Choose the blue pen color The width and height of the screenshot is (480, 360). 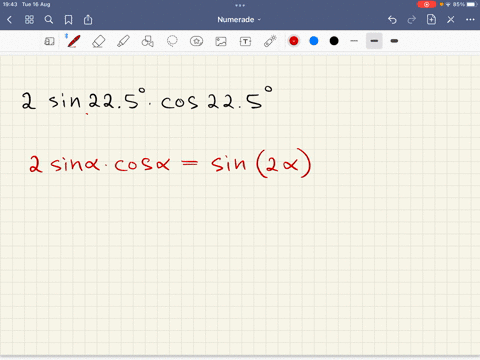(x=314, y=41)
